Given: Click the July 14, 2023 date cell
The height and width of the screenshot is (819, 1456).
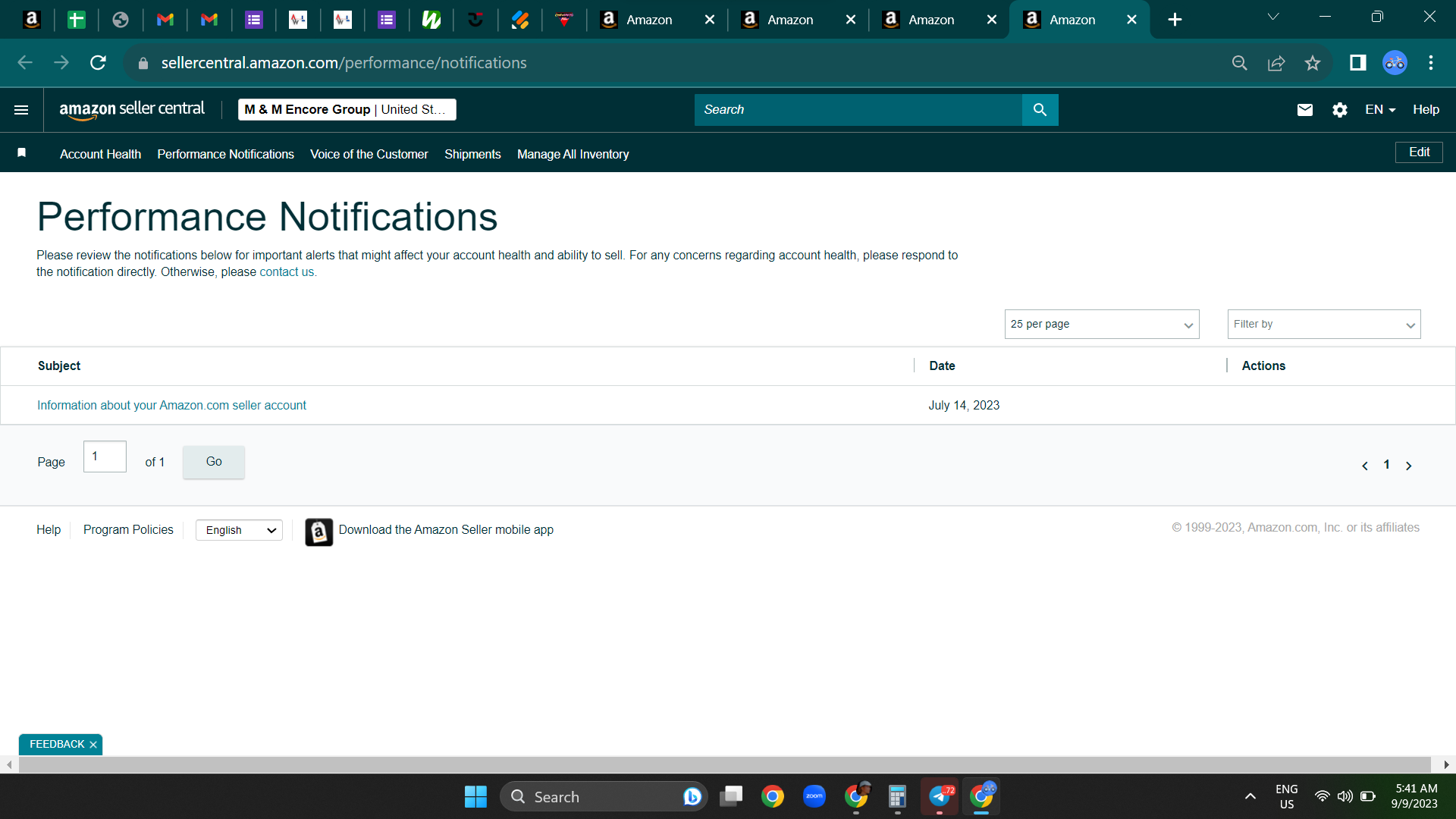Looking at the screenshot, I should pyautogui.click(x=964, y=406).
